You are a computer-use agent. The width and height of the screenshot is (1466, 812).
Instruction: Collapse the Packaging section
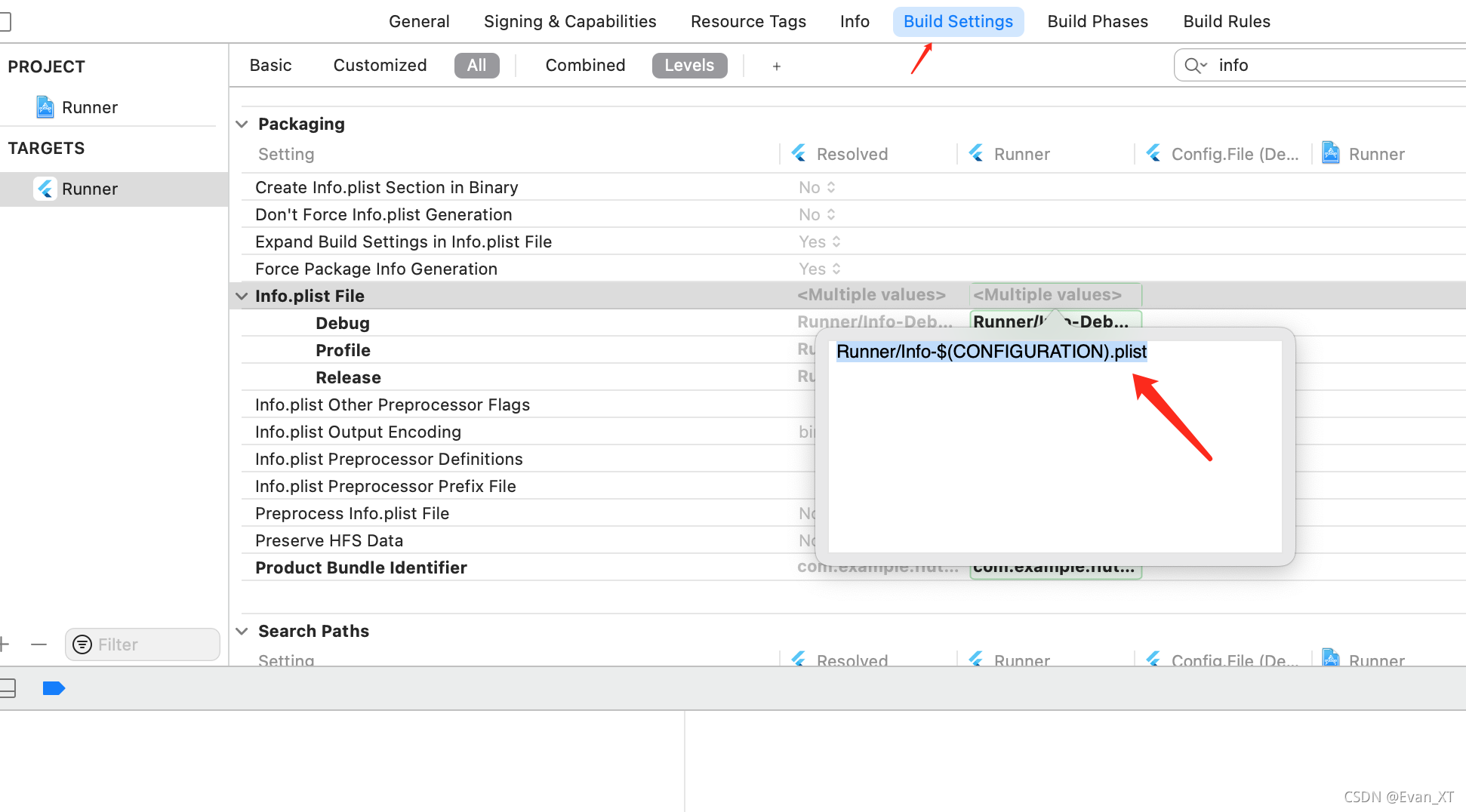[x=242, y=124]
